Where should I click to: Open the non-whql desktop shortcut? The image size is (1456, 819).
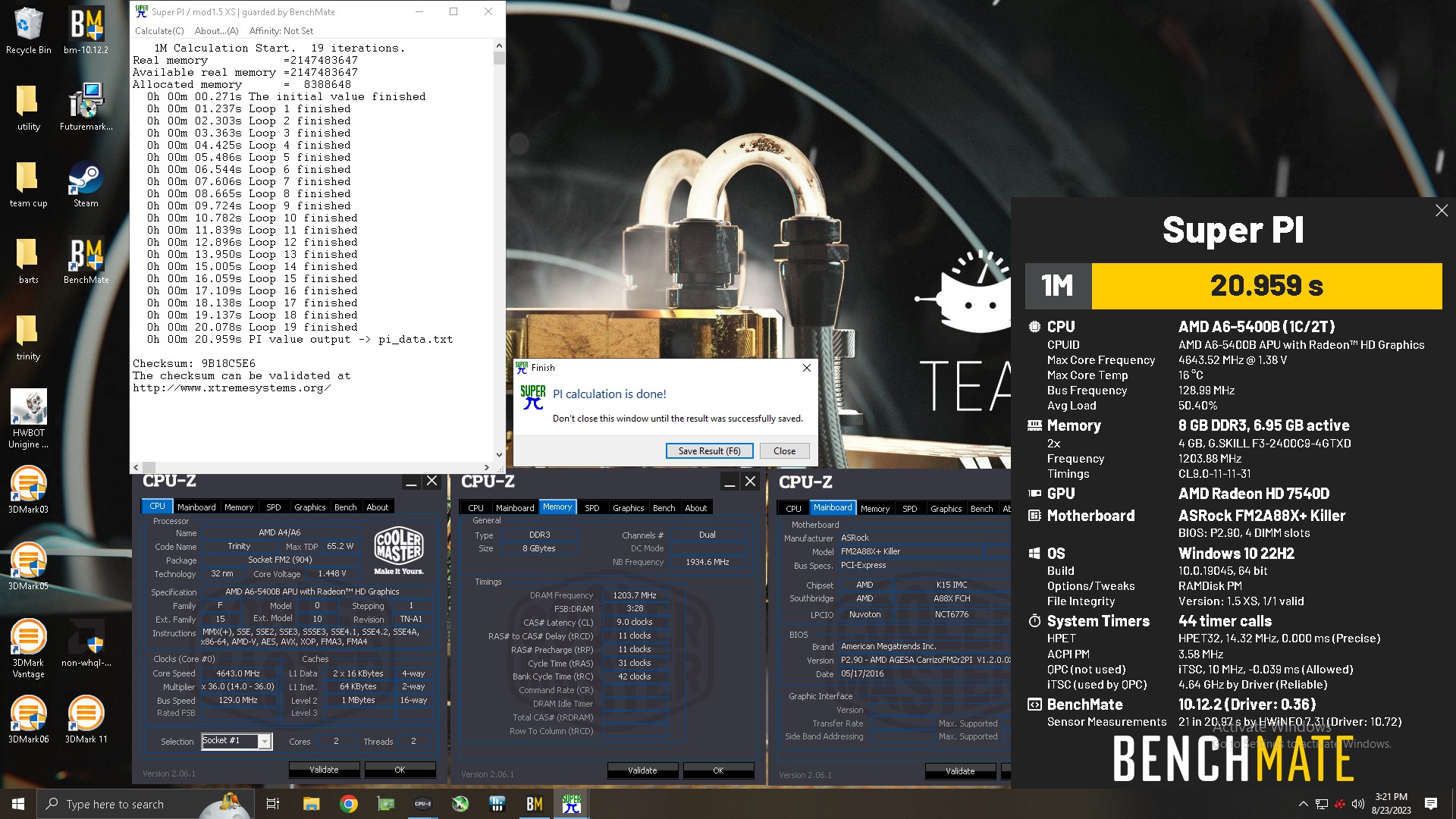pyautogui.click(x=86, y=643)
